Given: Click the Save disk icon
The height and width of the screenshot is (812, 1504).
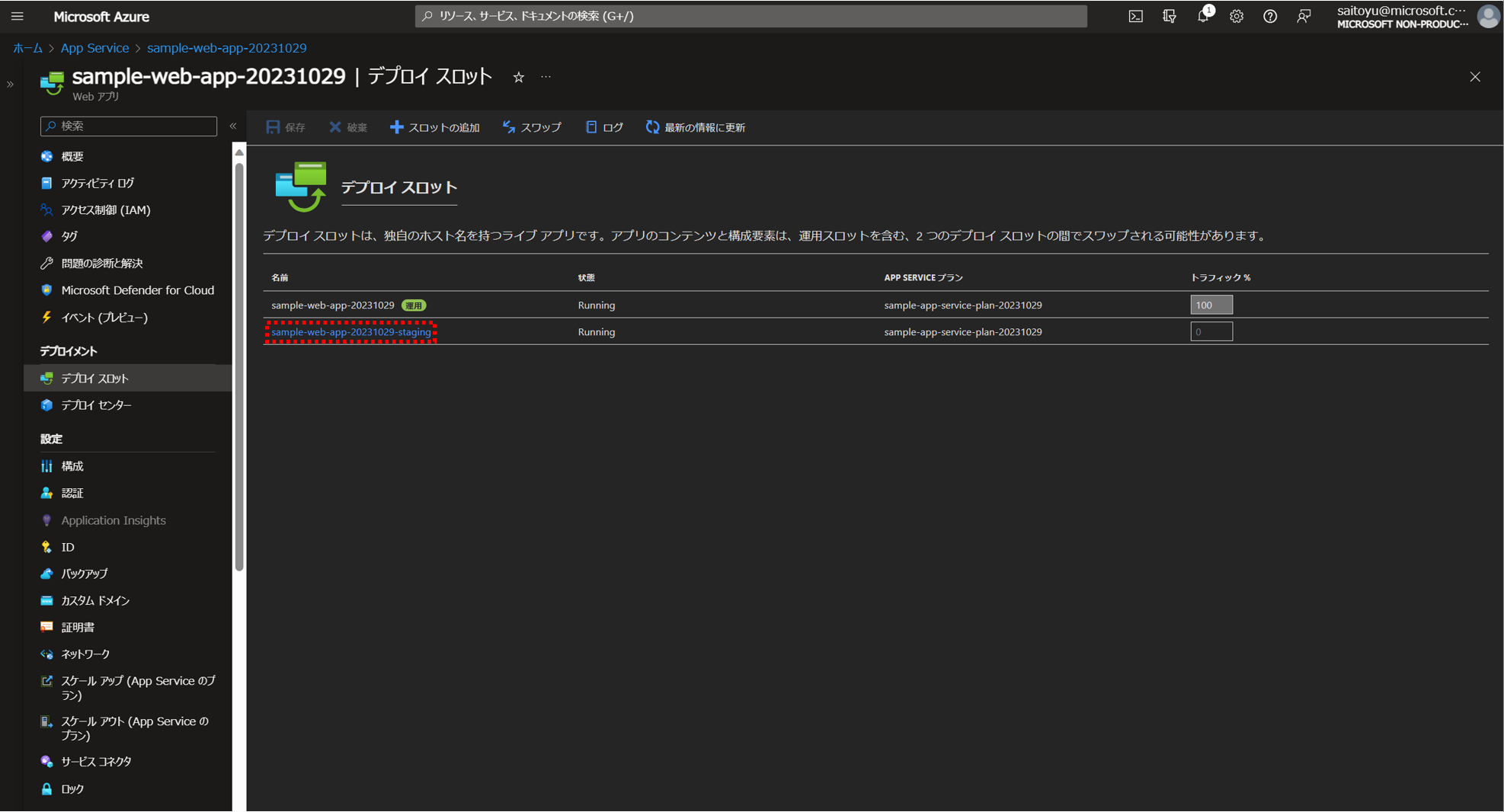Looking at the screenshot, I should click(x=273, y=127).
